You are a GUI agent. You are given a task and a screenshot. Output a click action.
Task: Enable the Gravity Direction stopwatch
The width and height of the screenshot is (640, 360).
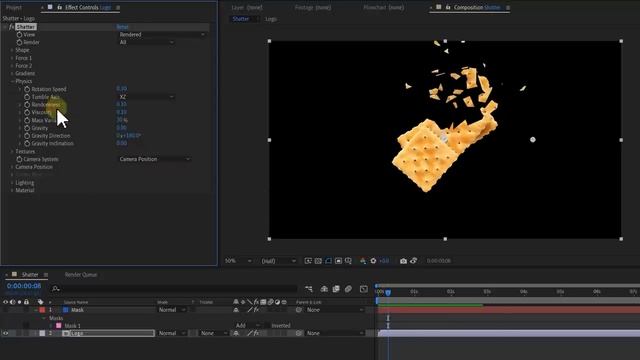tap(27, 136)
